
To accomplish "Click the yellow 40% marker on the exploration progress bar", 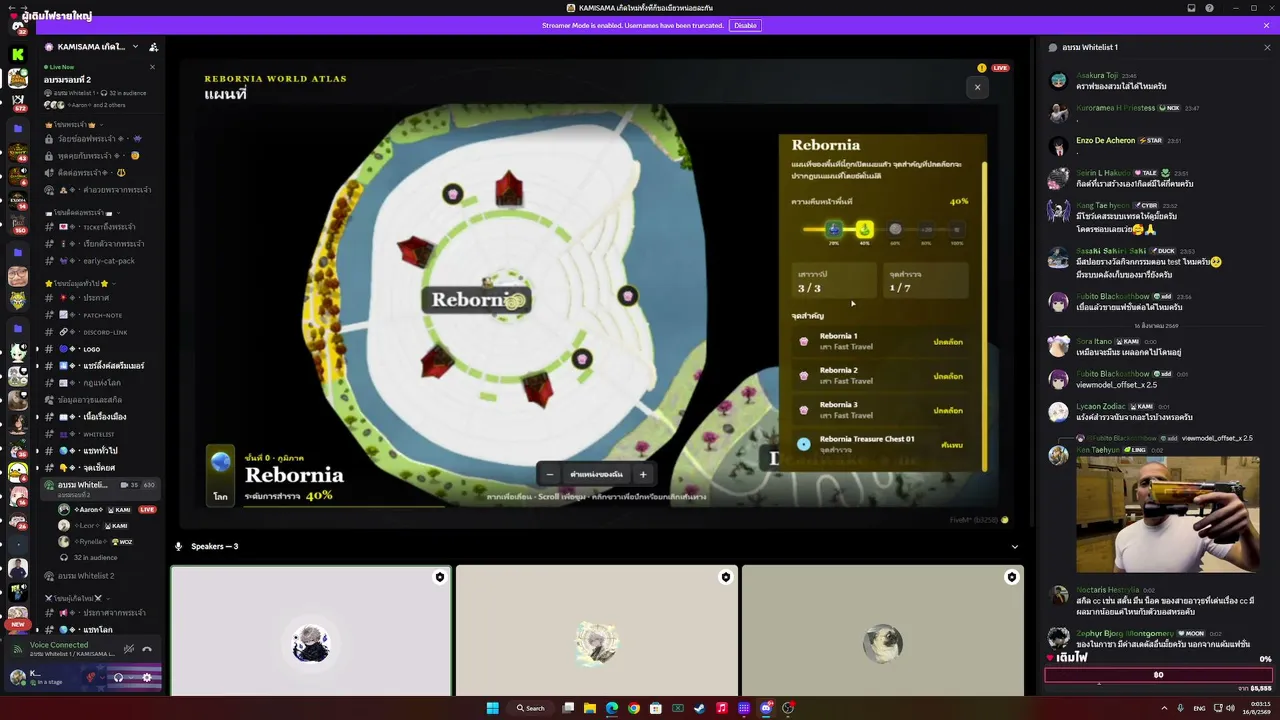I will 865,230.
